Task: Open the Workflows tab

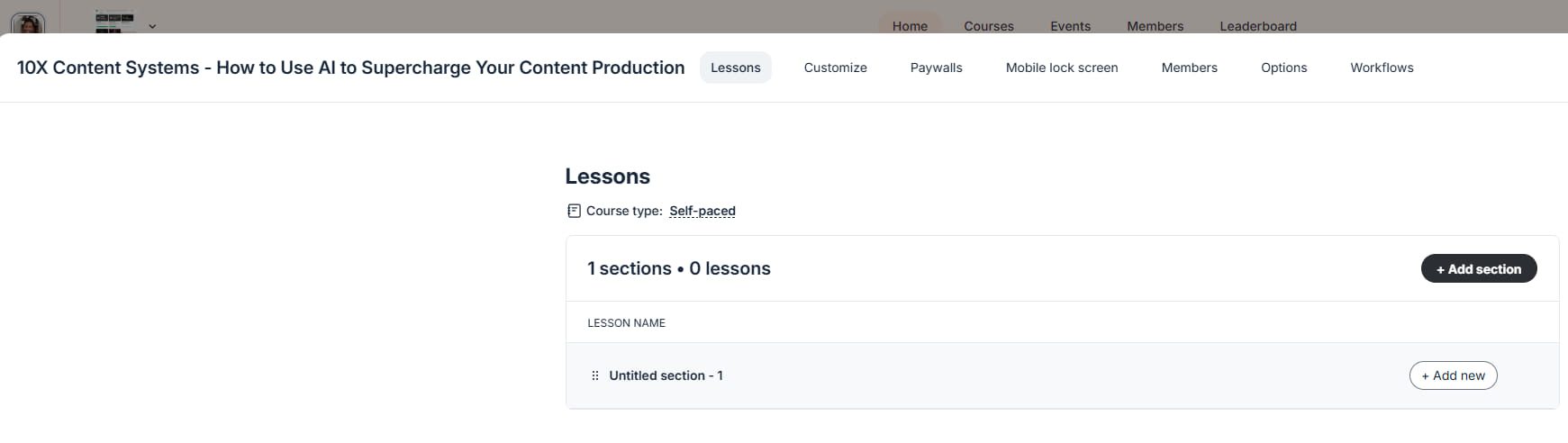Action: (1382, 68)
